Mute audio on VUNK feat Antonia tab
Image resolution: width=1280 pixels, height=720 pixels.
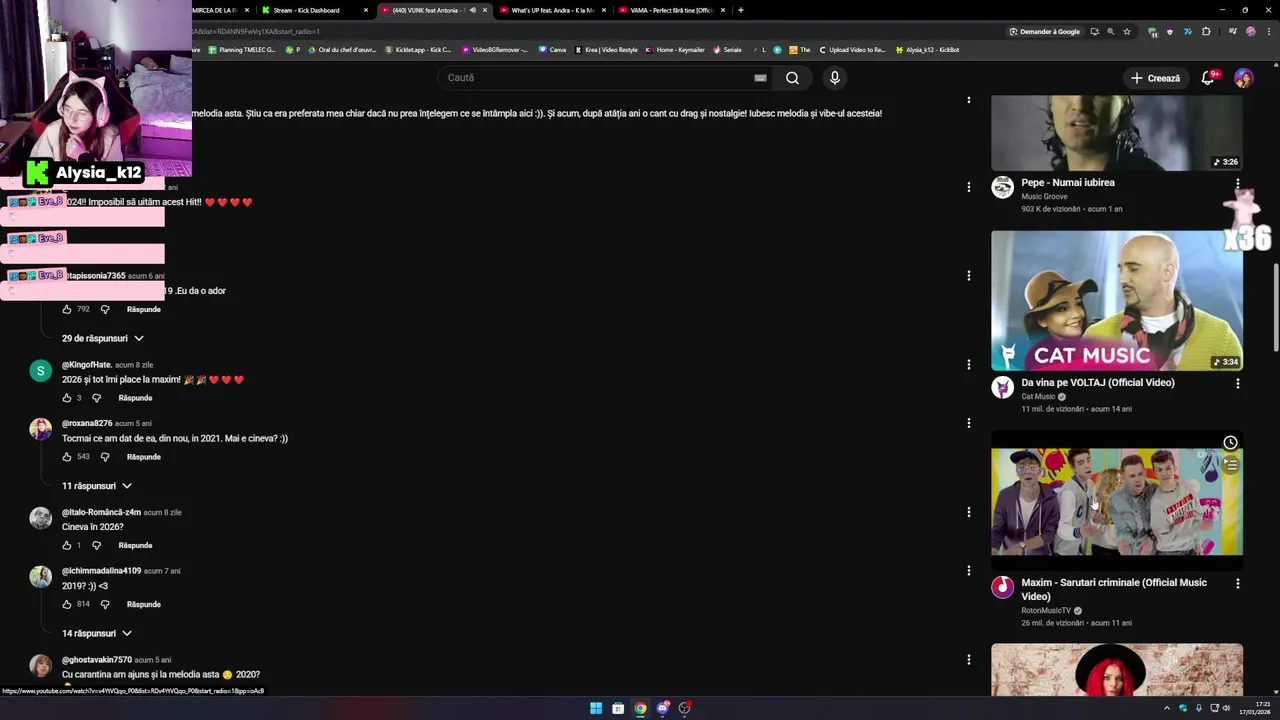(x=473, y=10)
